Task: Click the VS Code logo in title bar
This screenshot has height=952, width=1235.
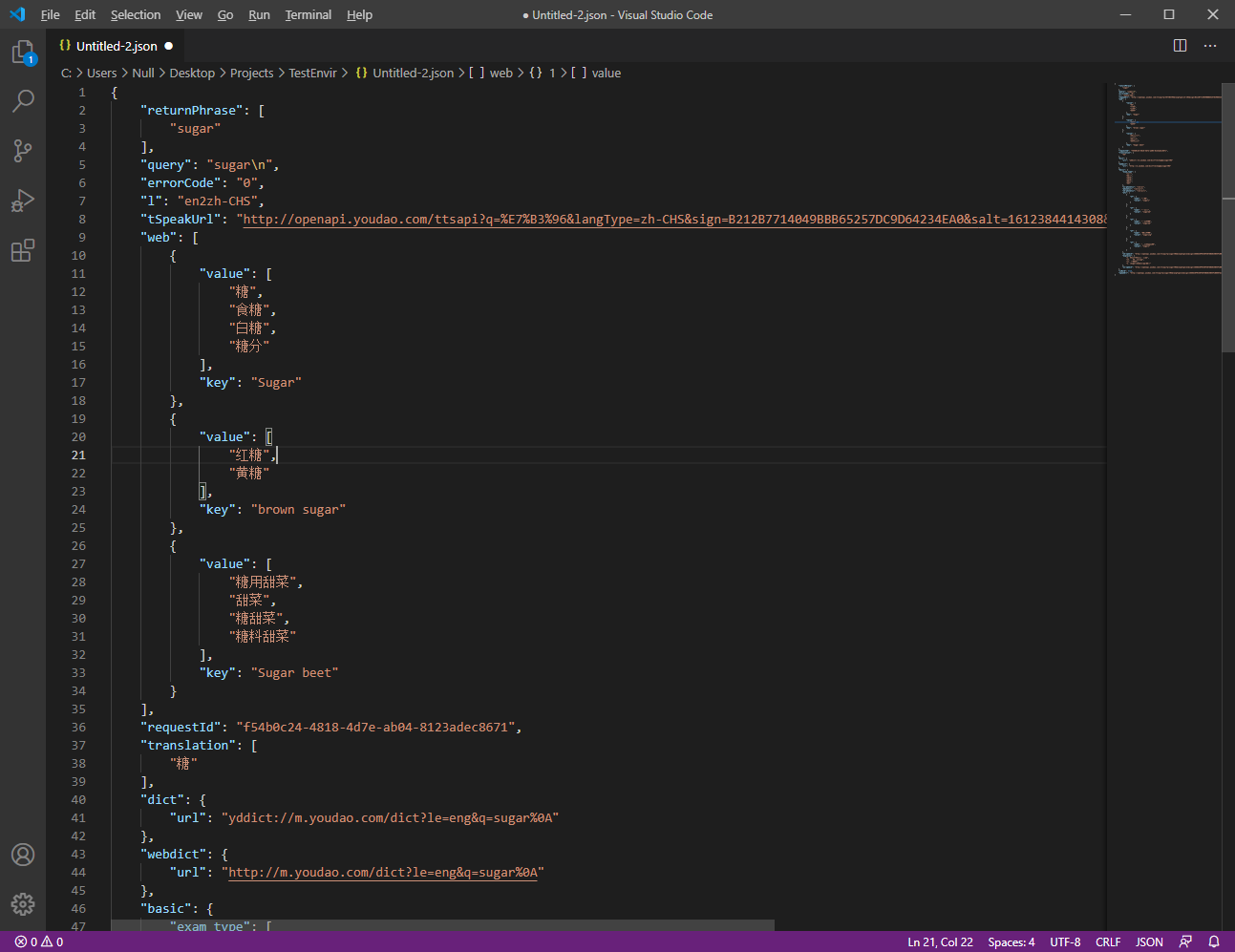Action: pos(17,14)
